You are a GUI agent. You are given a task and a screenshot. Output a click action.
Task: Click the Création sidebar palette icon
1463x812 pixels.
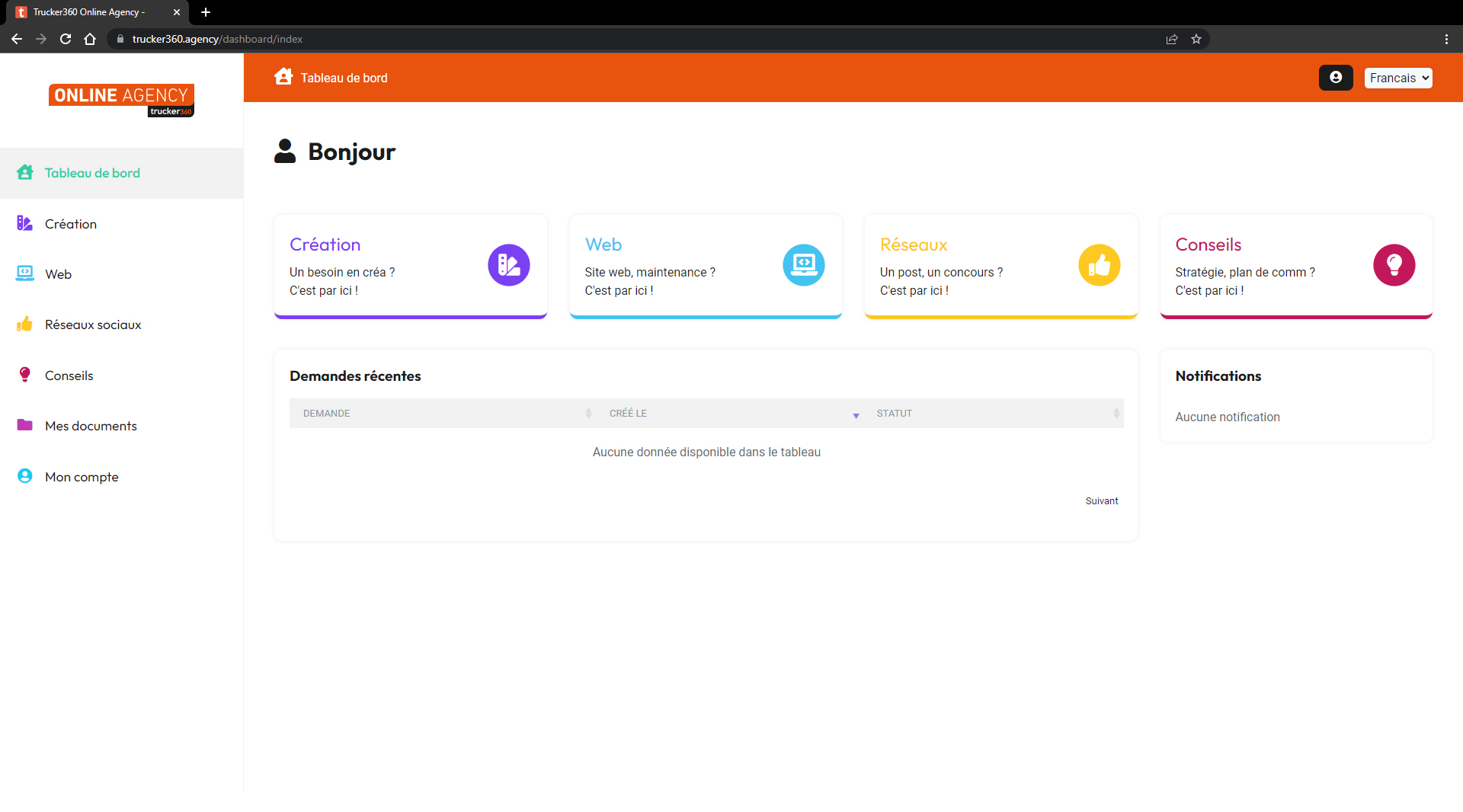pos(25,223)
